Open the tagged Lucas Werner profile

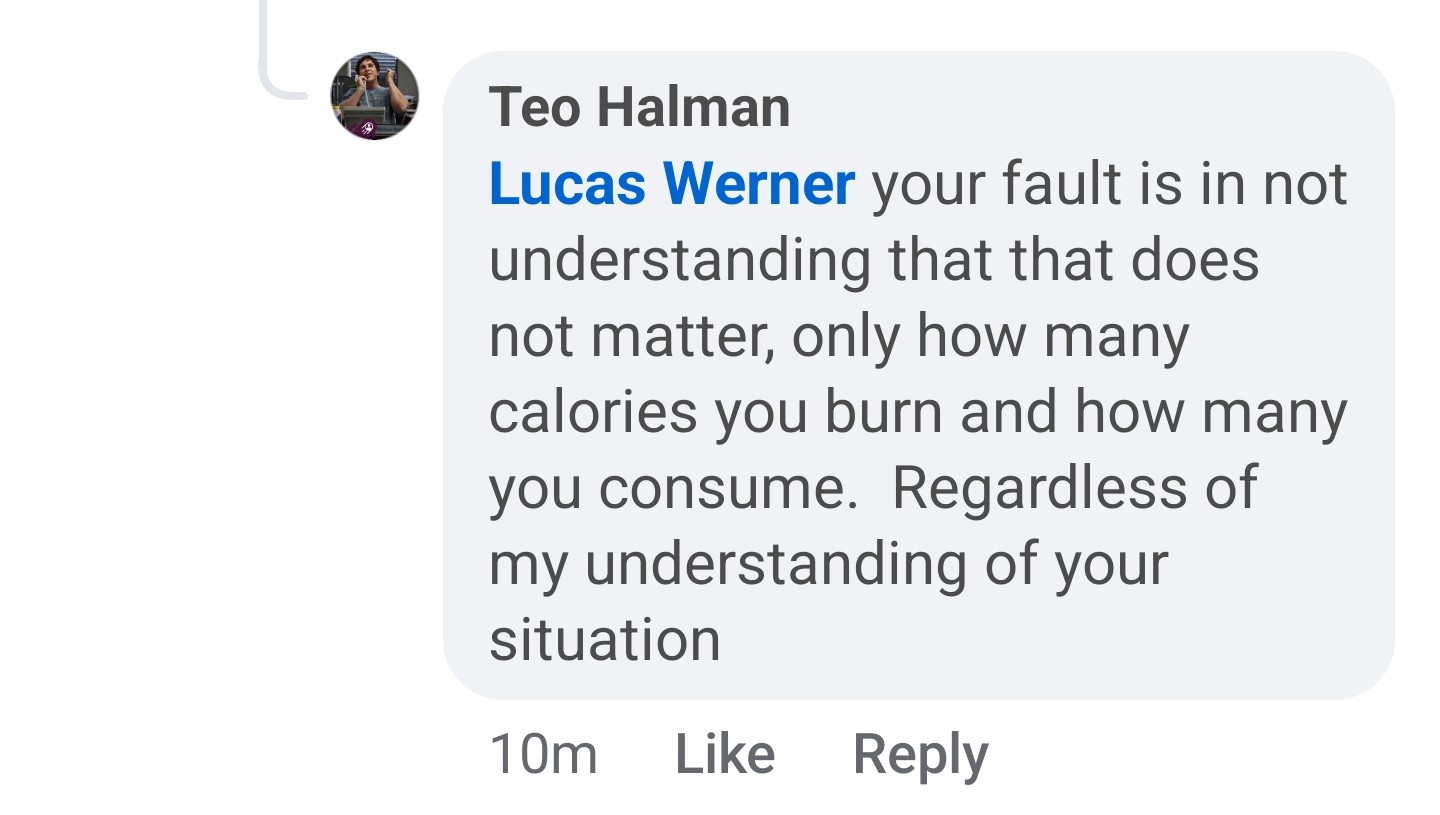point(672,184)
